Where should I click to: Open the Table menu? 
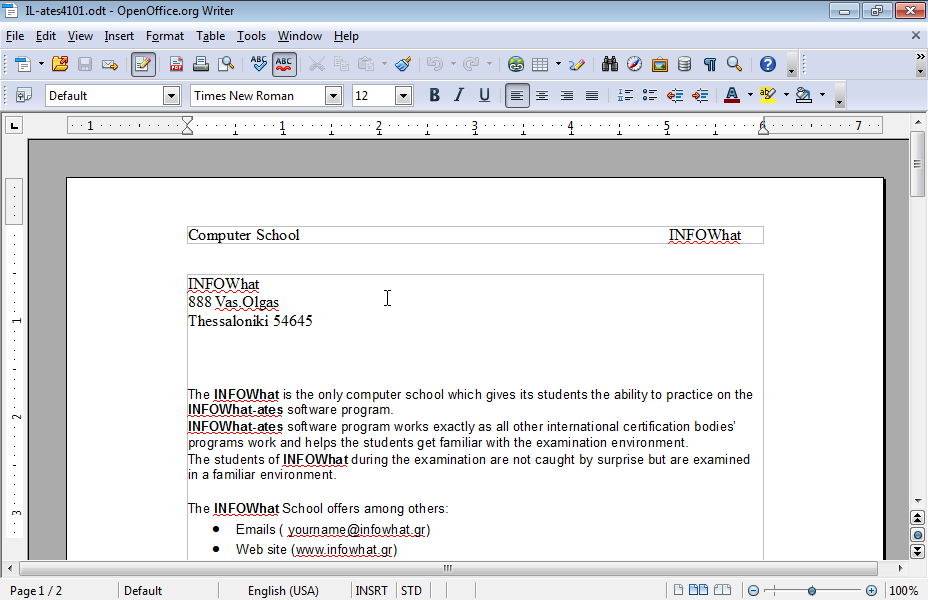pos(211,36)
